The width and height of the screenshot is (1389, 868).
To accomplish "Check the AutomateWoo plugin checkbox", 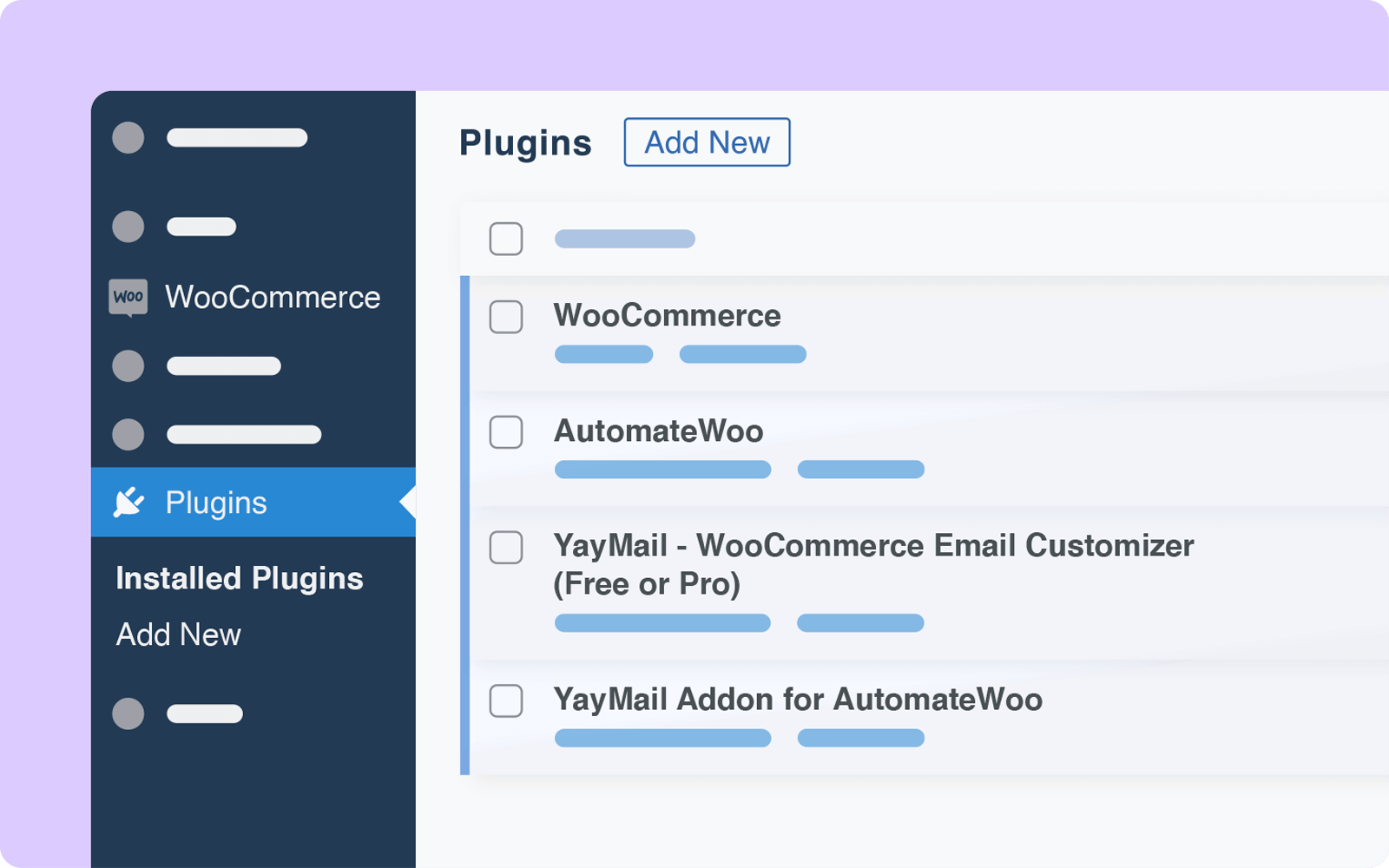I will coord(506,433).
